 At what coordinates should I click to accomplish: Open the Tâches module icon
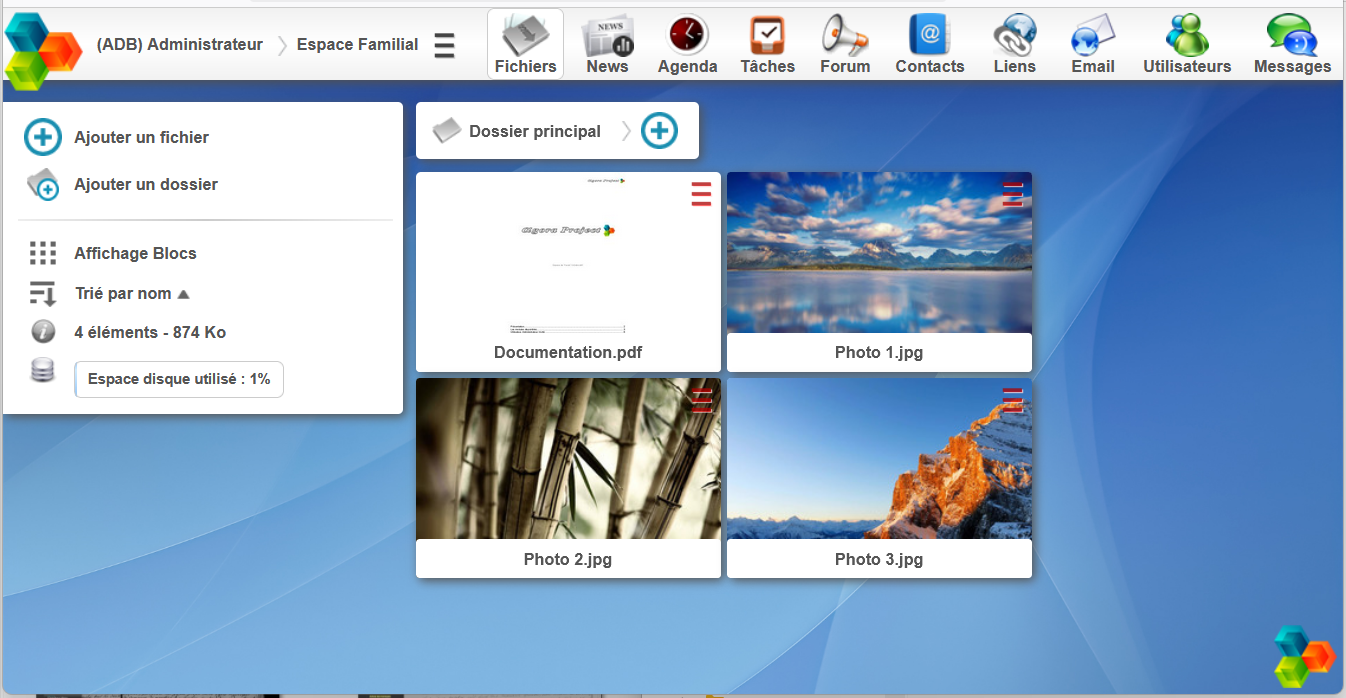tap(767, 36)
